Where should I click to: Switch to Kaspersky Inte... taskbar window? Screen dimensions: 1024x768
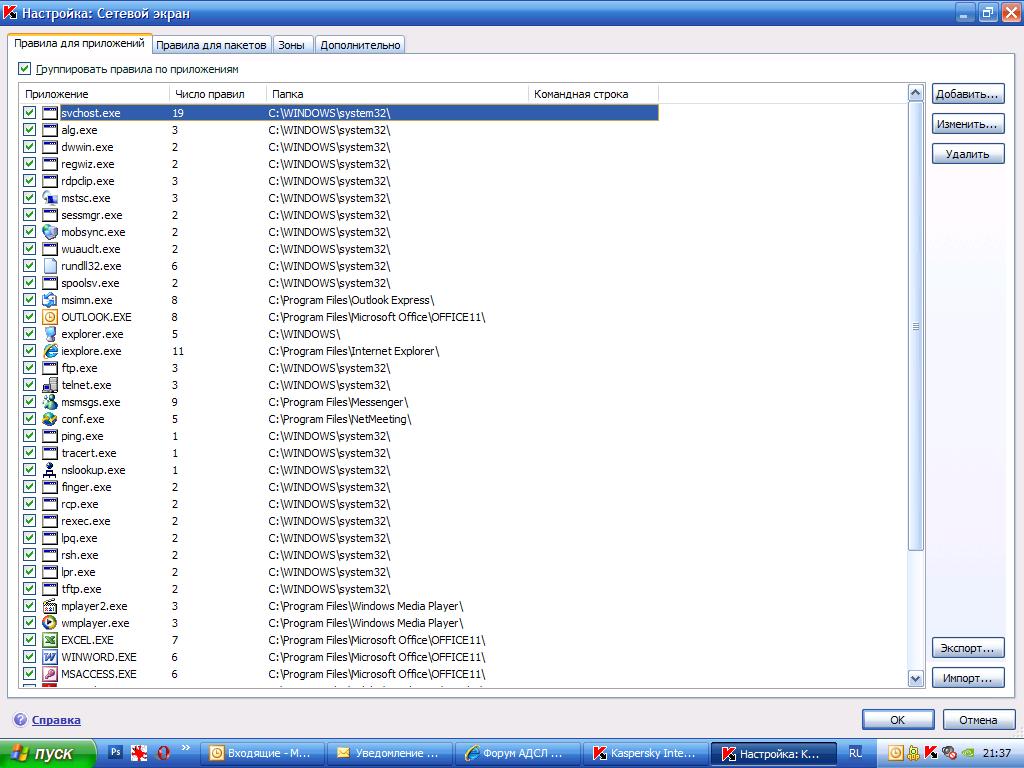pyautogui.click(x=646, y=753)
